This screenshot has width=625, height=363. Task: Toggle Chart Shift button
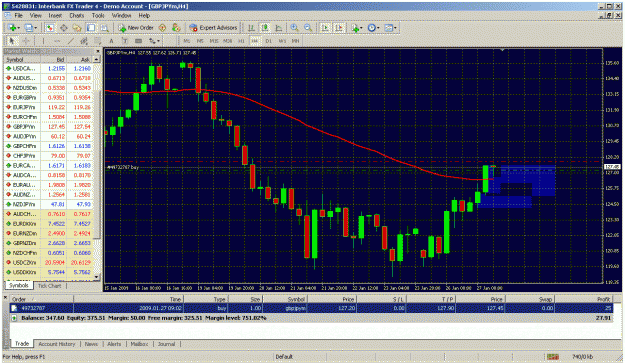tap(339, 28)
